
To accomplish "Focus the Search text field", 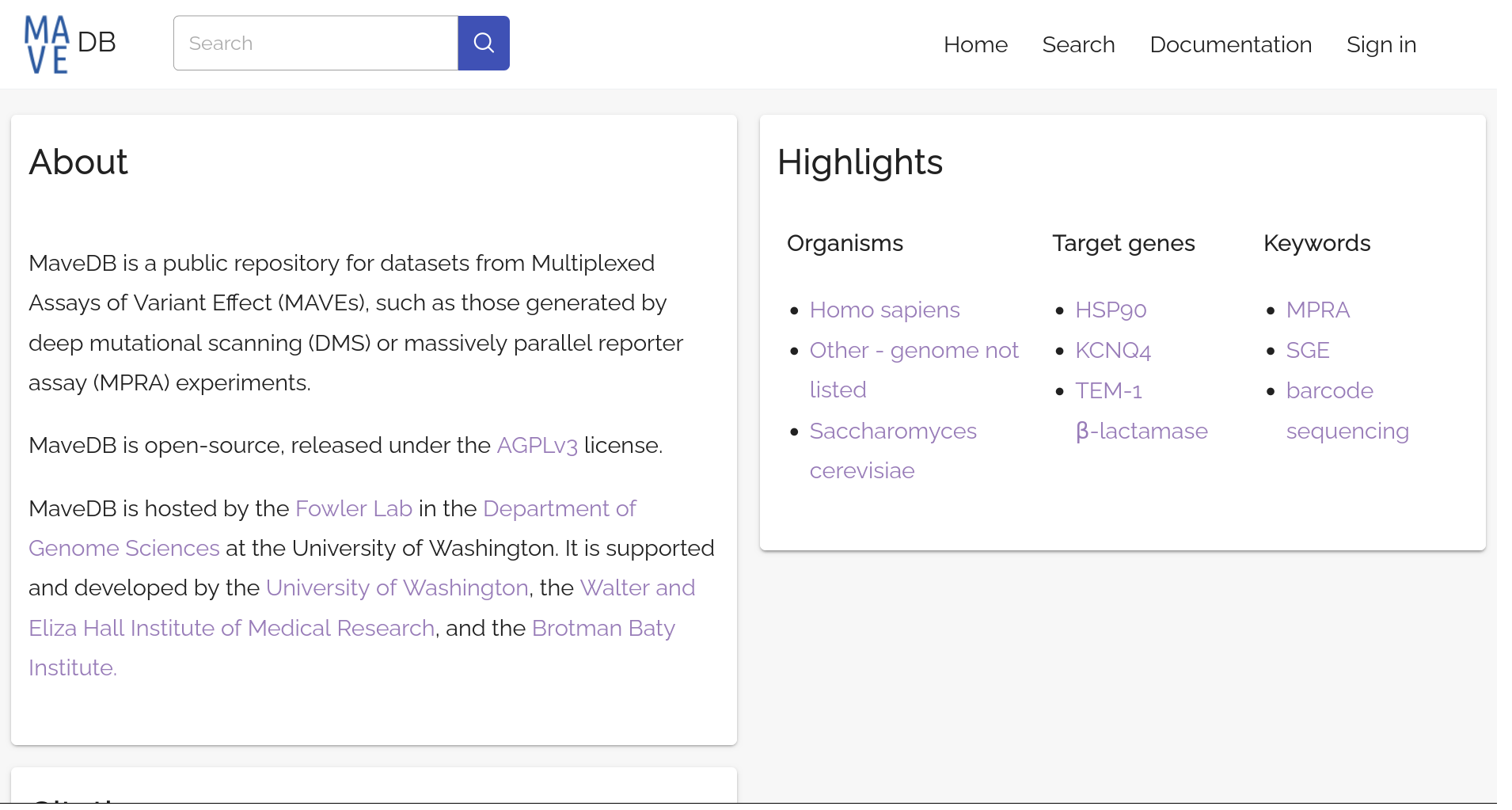I will [315, 43].
